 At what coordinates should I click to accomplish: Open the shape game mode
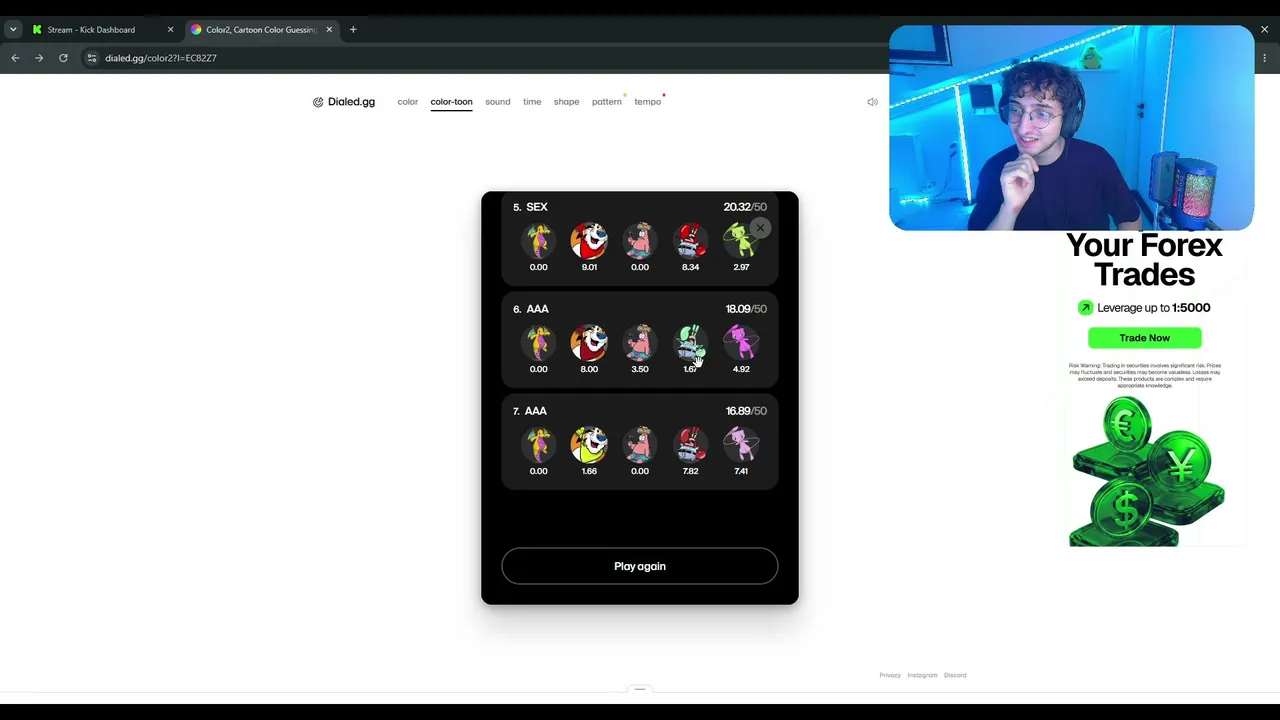click(566, 102)
